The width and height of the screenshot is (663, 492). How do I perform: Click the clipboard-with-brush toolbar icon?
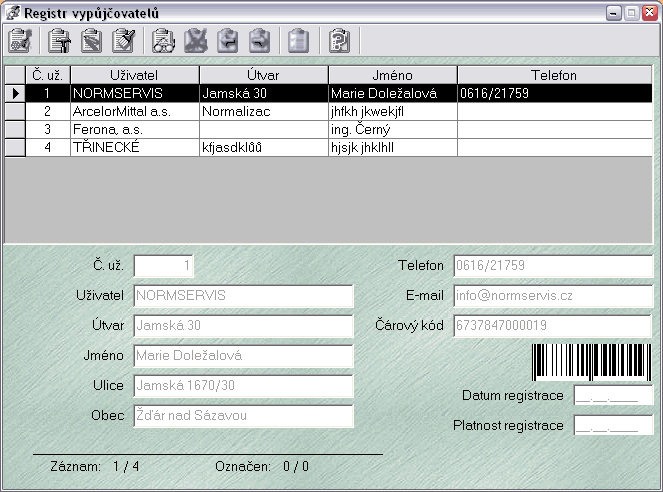[x=123, y=41]
